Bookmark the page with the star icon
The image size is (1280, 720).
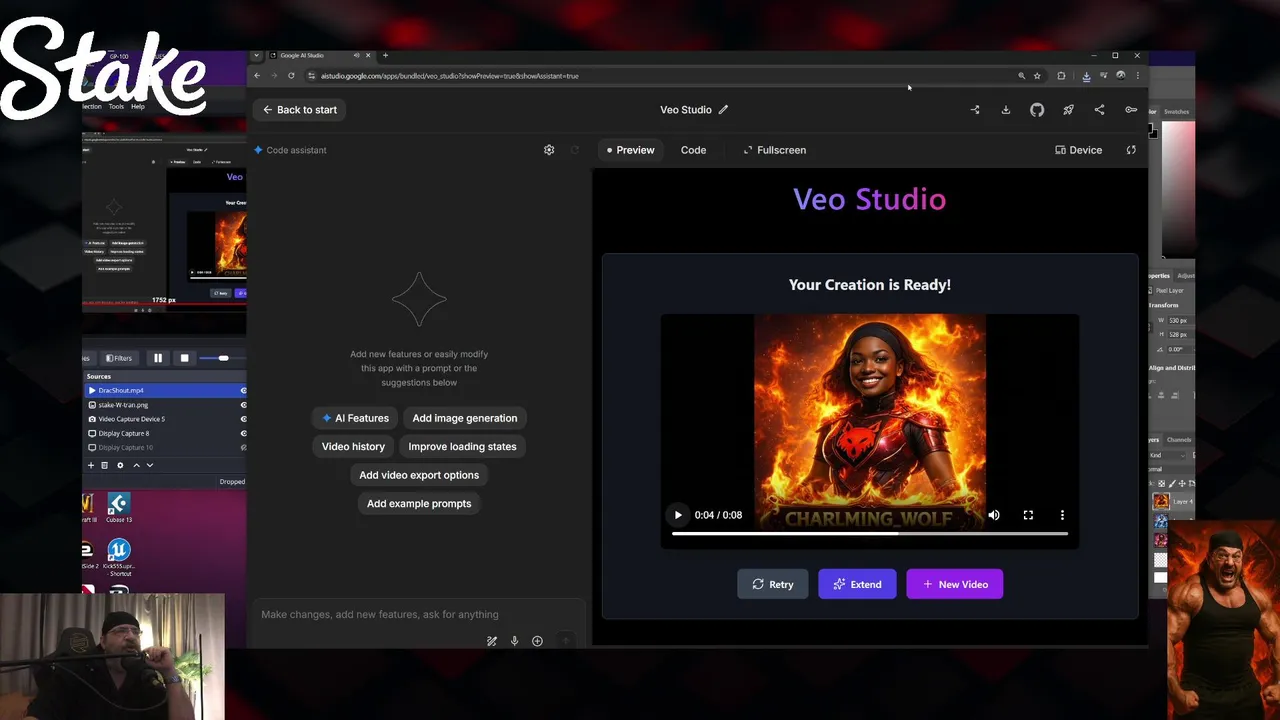click(x=1037, y=76)
